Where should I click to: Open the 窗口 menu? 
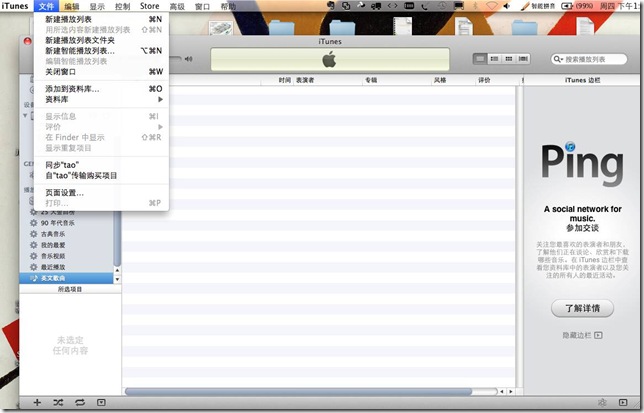(x=202, y=6)
